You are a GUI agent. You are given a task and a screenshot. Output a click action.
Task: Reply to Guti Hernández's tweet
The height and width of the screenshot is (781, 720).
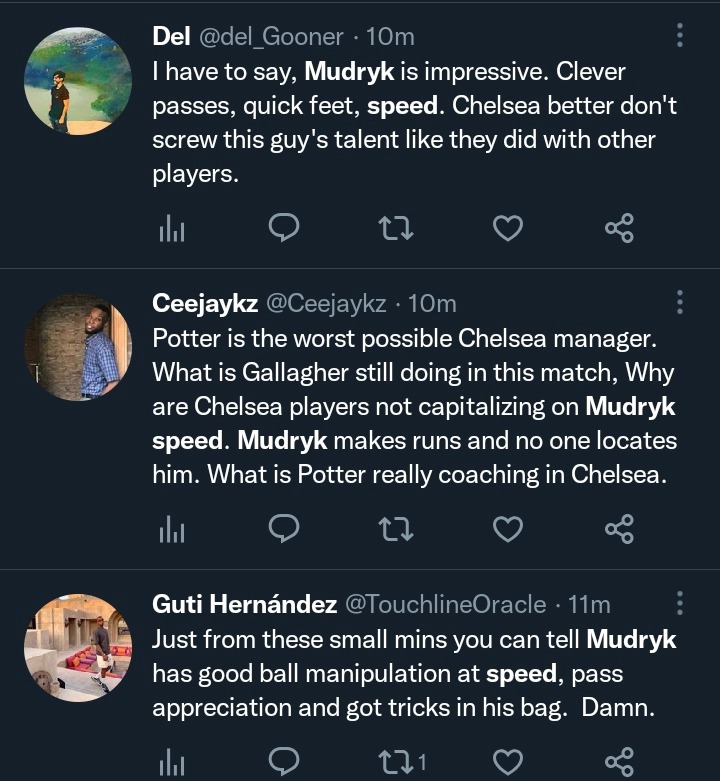[x=285, y=763]
